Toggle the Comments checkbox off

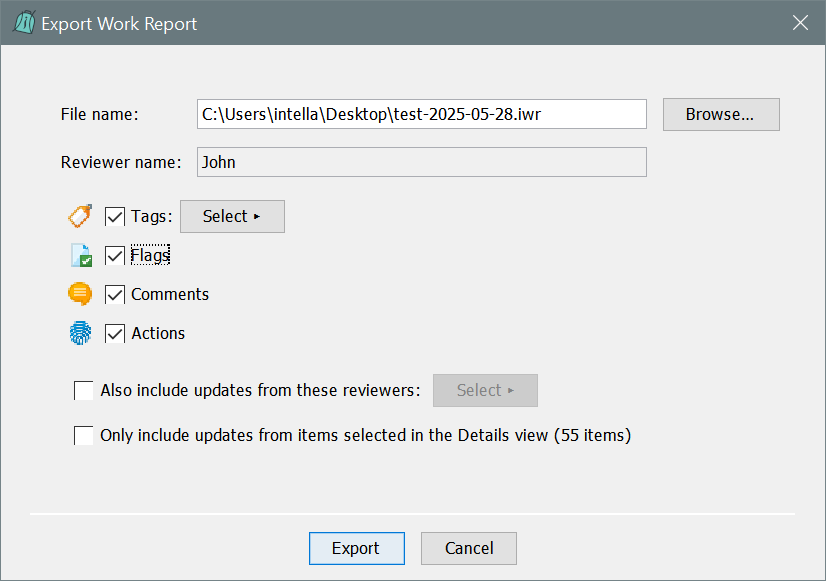(x=115, y=294)
